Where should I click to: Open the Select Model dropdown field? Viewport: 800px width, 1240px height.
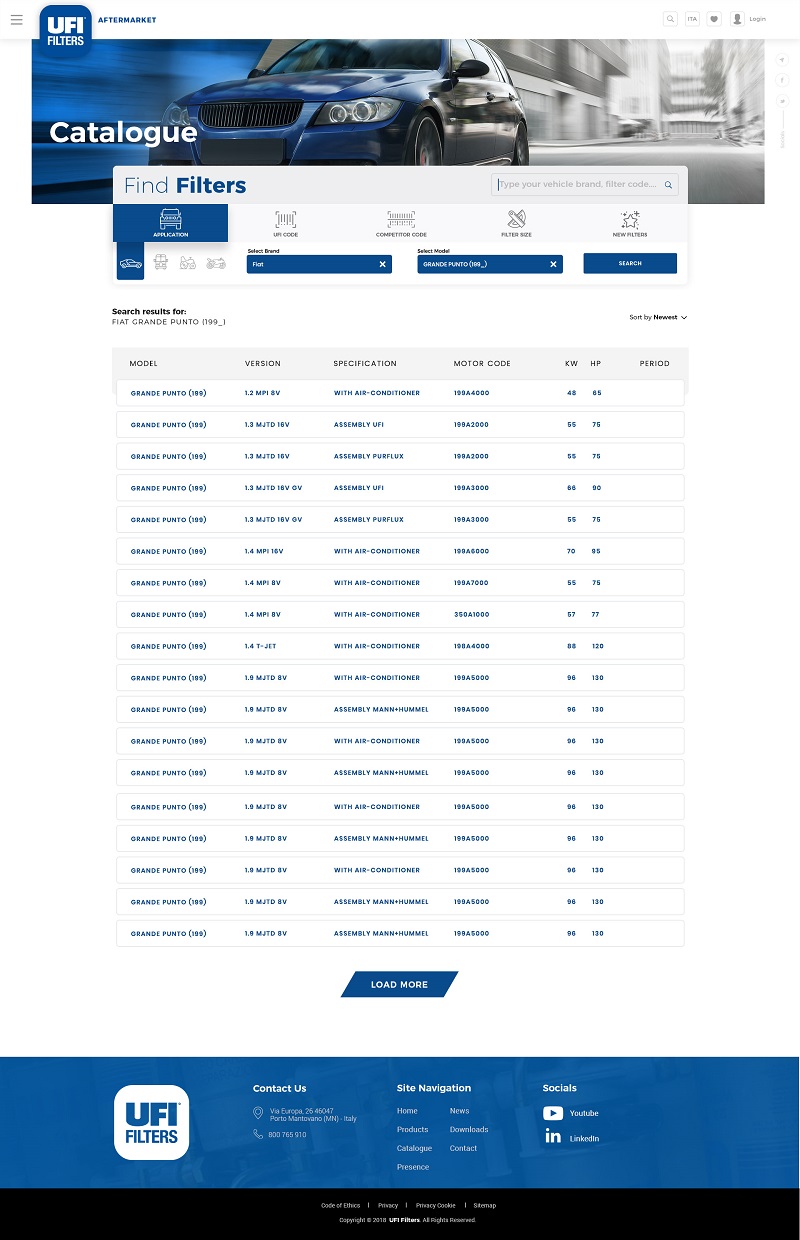pos(482,264)
